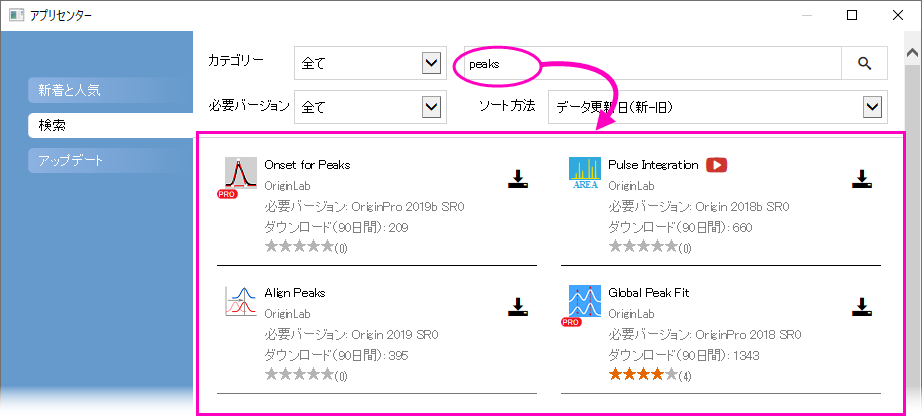This screenshot has width=922, height=416.
Task: Click Pulse Integration star rating
Action: (x=643, y=247)
